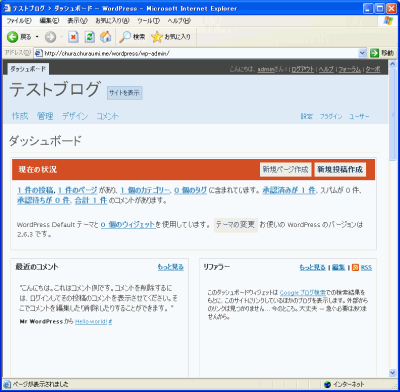
Task: Click the サイトを表示 button
Action: pos(124,93)
